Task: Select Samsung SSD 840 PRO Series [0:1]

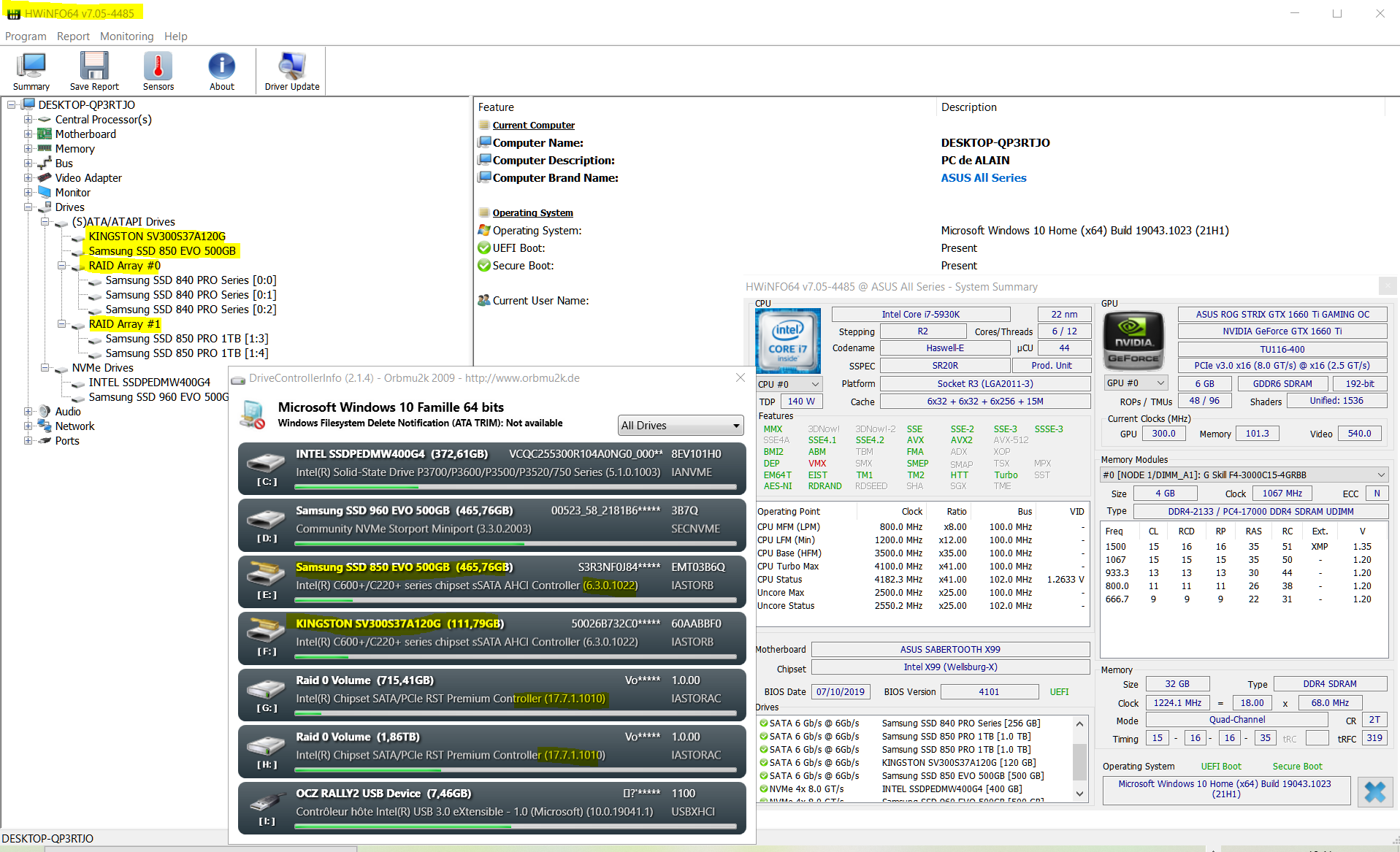Action: pyautogui.click(x=191, y=294)
